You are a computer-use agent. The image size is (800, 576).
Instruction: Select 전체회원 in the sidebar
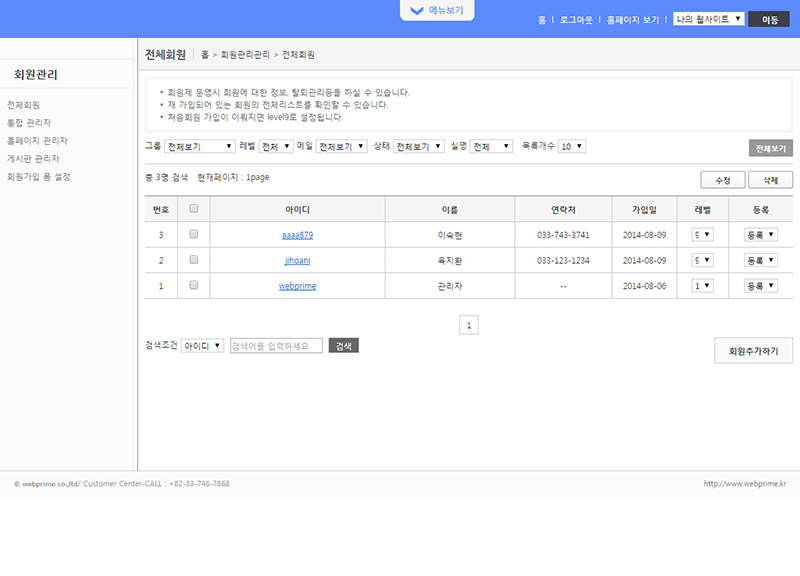coord(23,105)
